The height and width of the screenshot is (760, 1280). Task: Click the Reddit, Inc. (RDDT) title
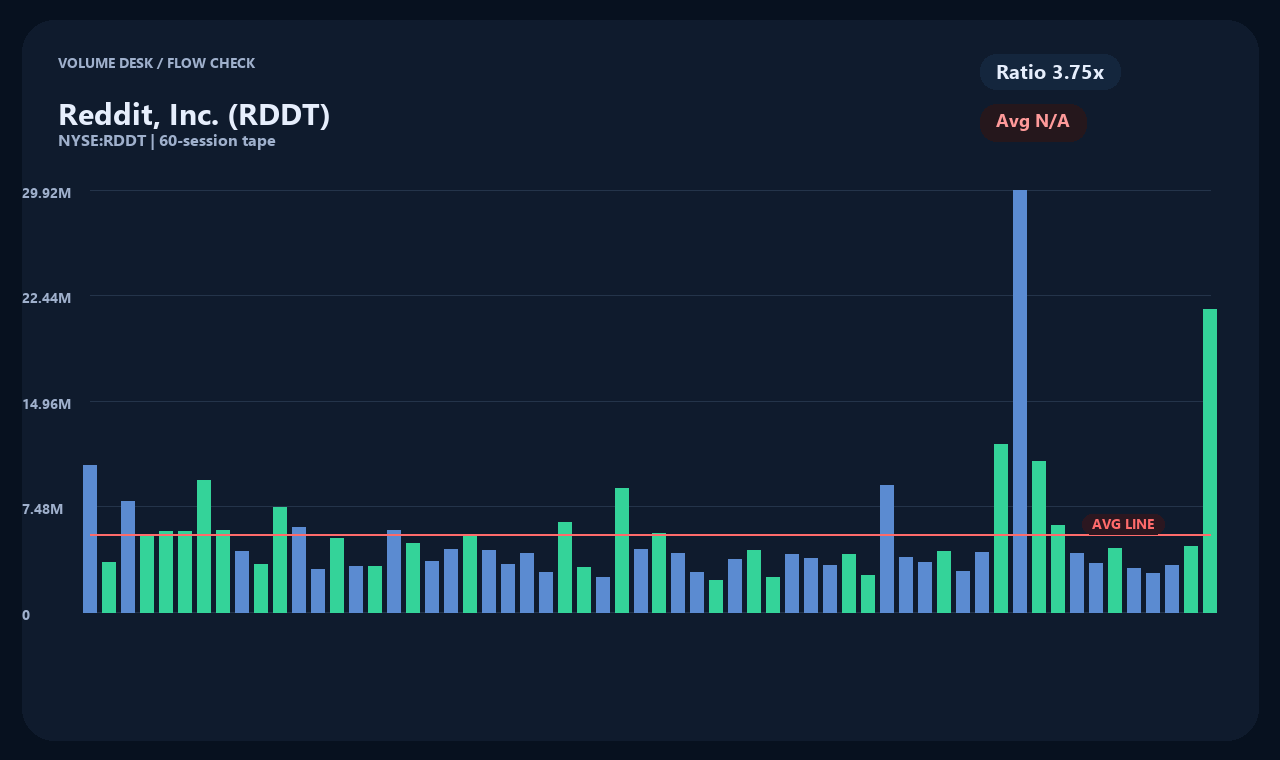click(194, 115)
